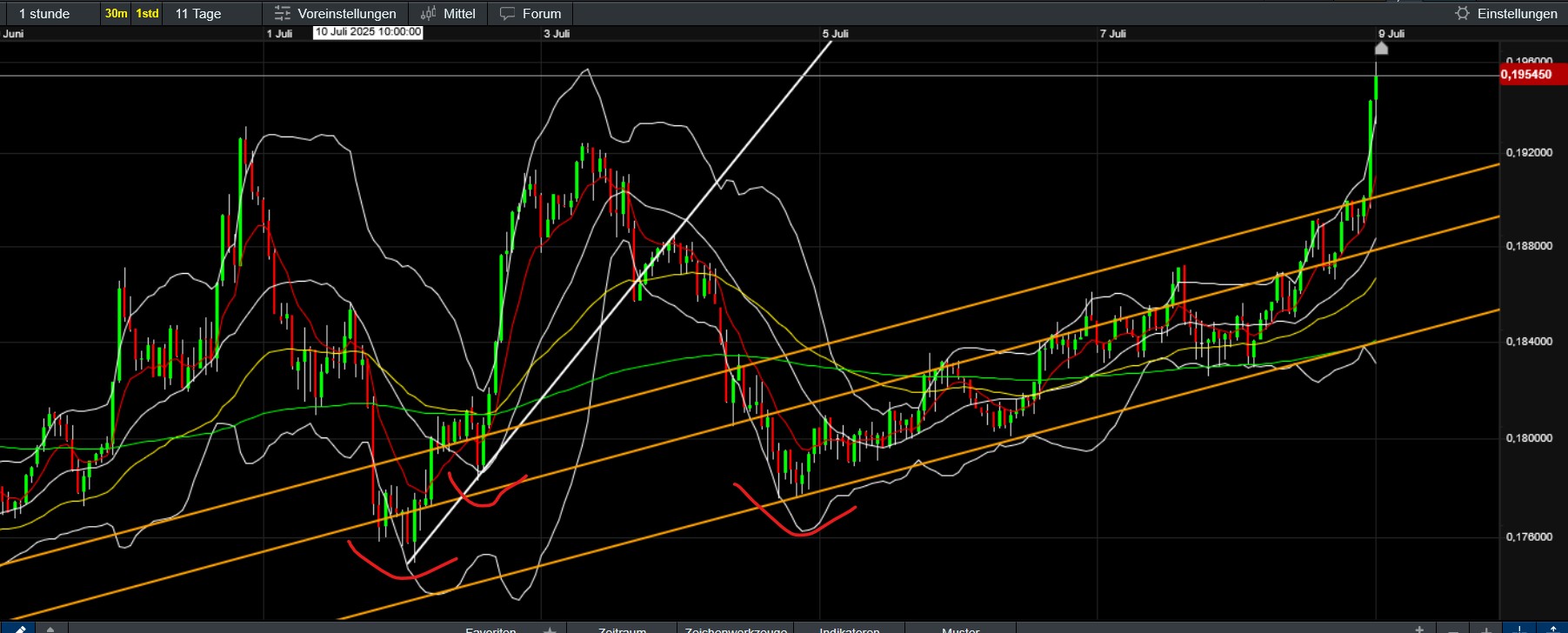Open the Indikatoren tab
1568x633 pixels.
pos(850,630)
